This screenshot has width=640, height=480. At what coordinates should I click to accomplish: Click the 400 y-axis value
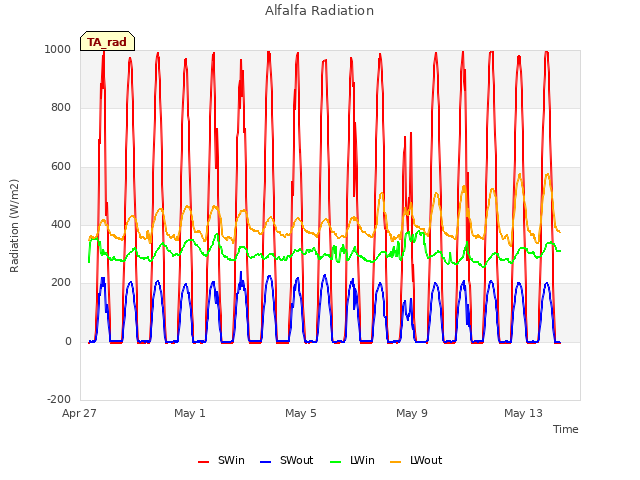[x=61, y=224]
